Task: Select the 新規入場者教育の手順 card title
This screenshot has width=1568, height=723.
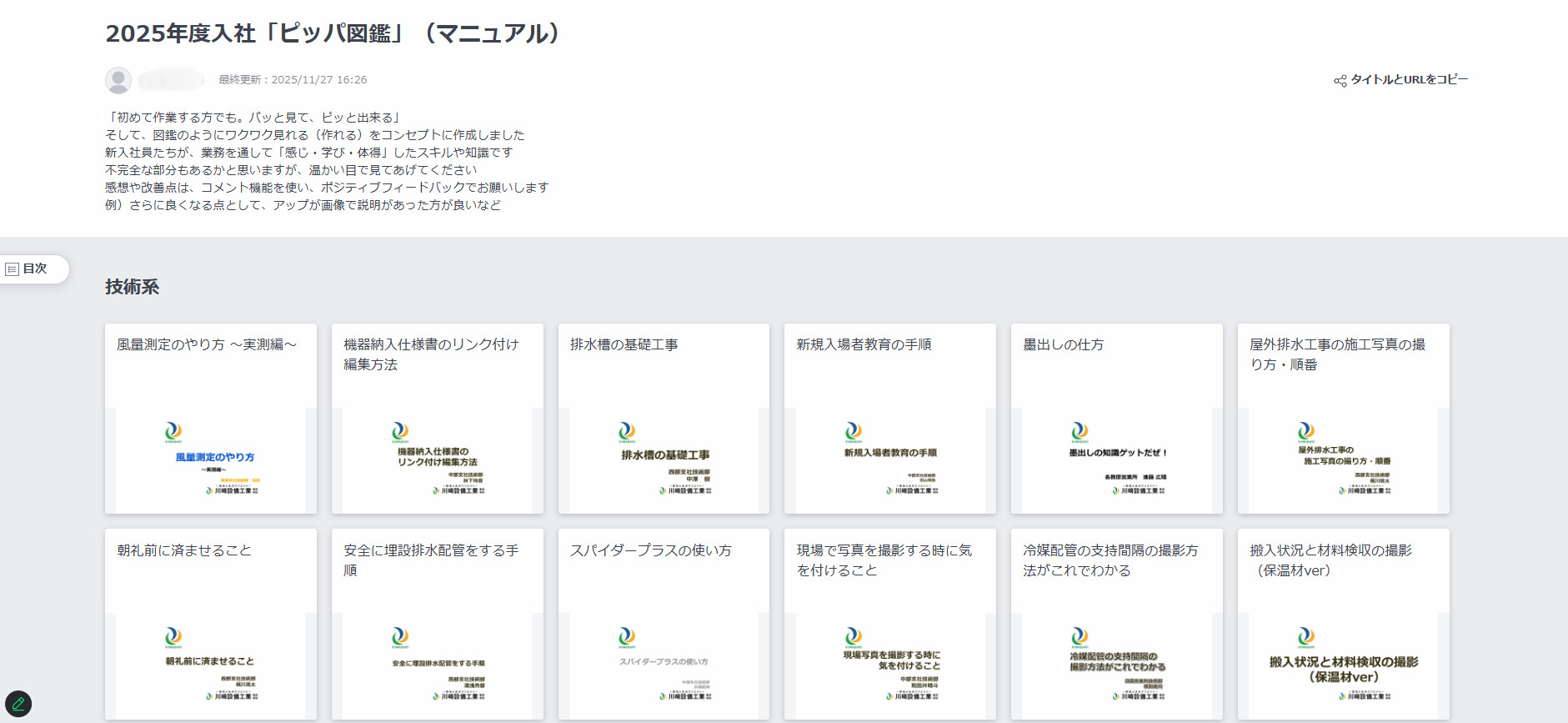Action: click(864, 344)
